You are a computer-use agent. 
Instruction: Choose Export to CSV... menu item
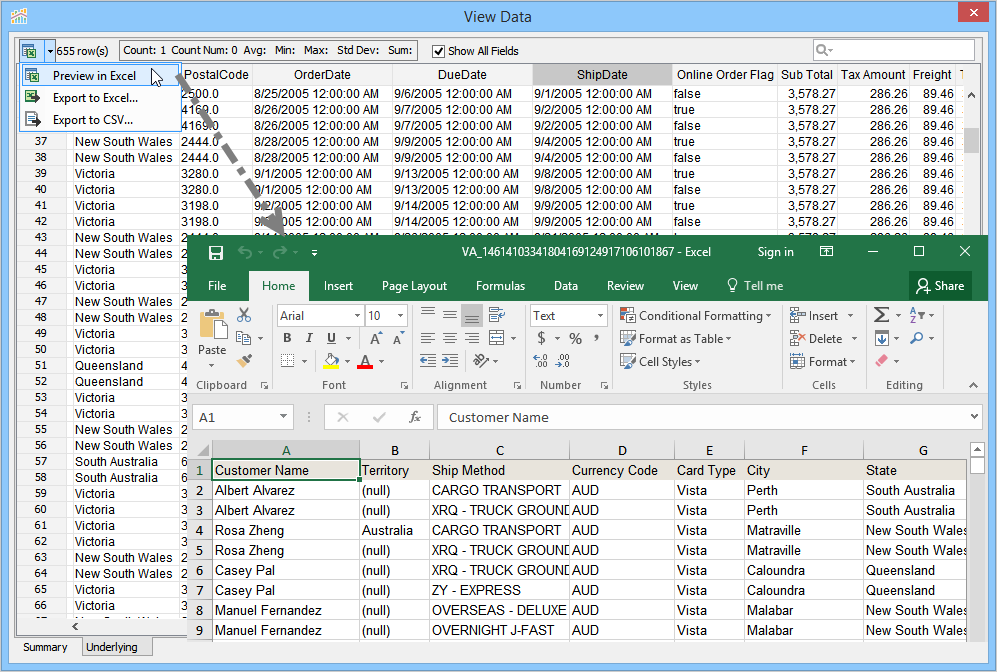[93, 120]
